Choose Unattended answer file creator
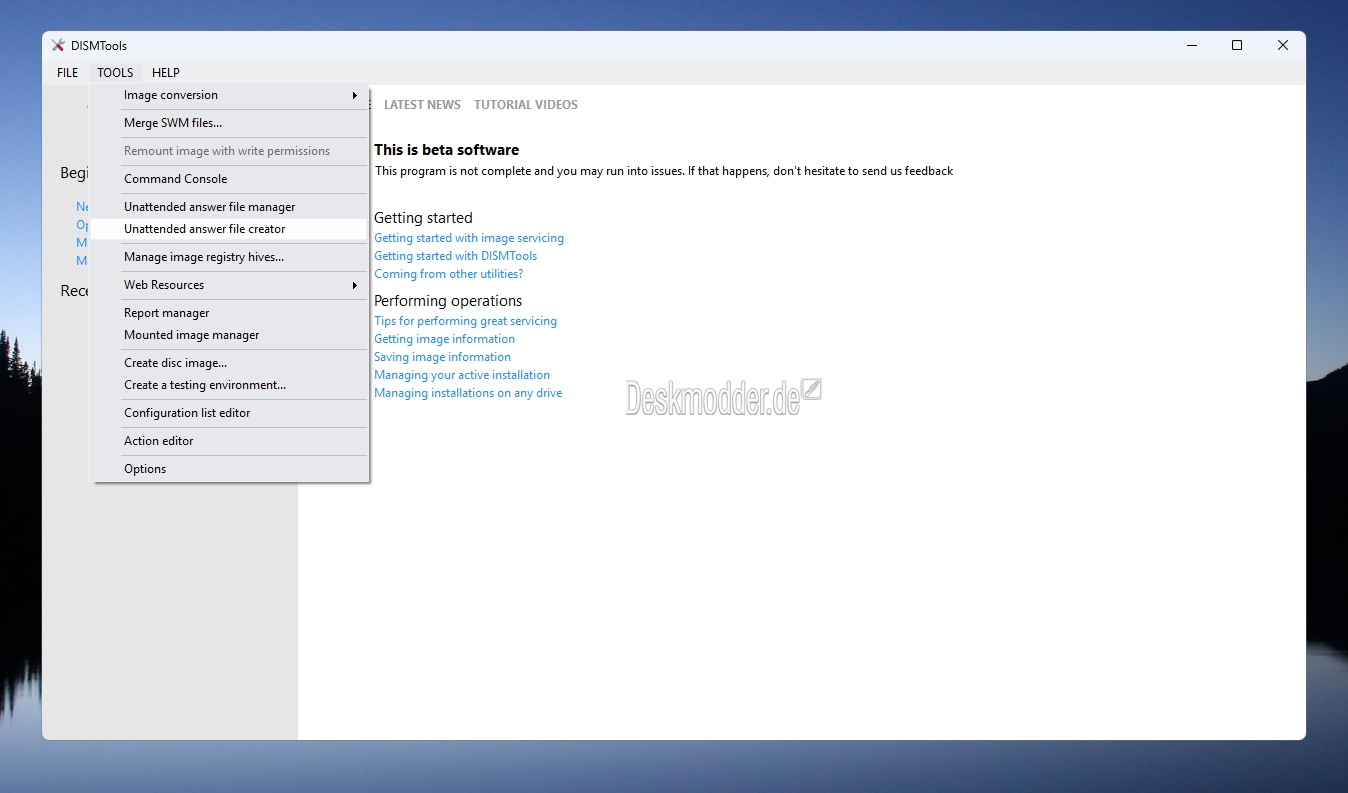This screenshot has width=1348, height=793. (230, 229)
